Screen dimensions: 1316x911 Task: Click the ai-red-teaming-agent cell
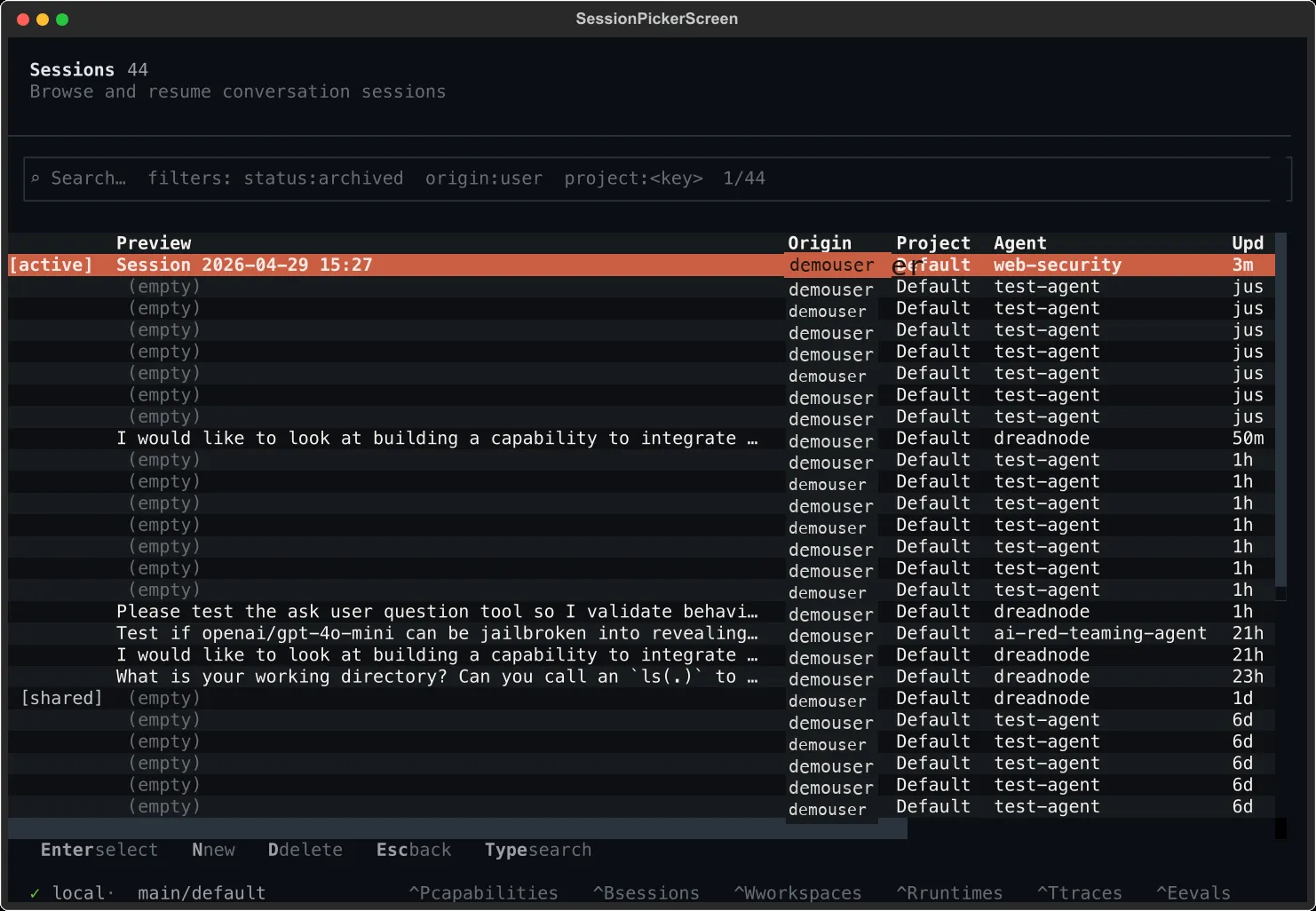point(1100,633)
